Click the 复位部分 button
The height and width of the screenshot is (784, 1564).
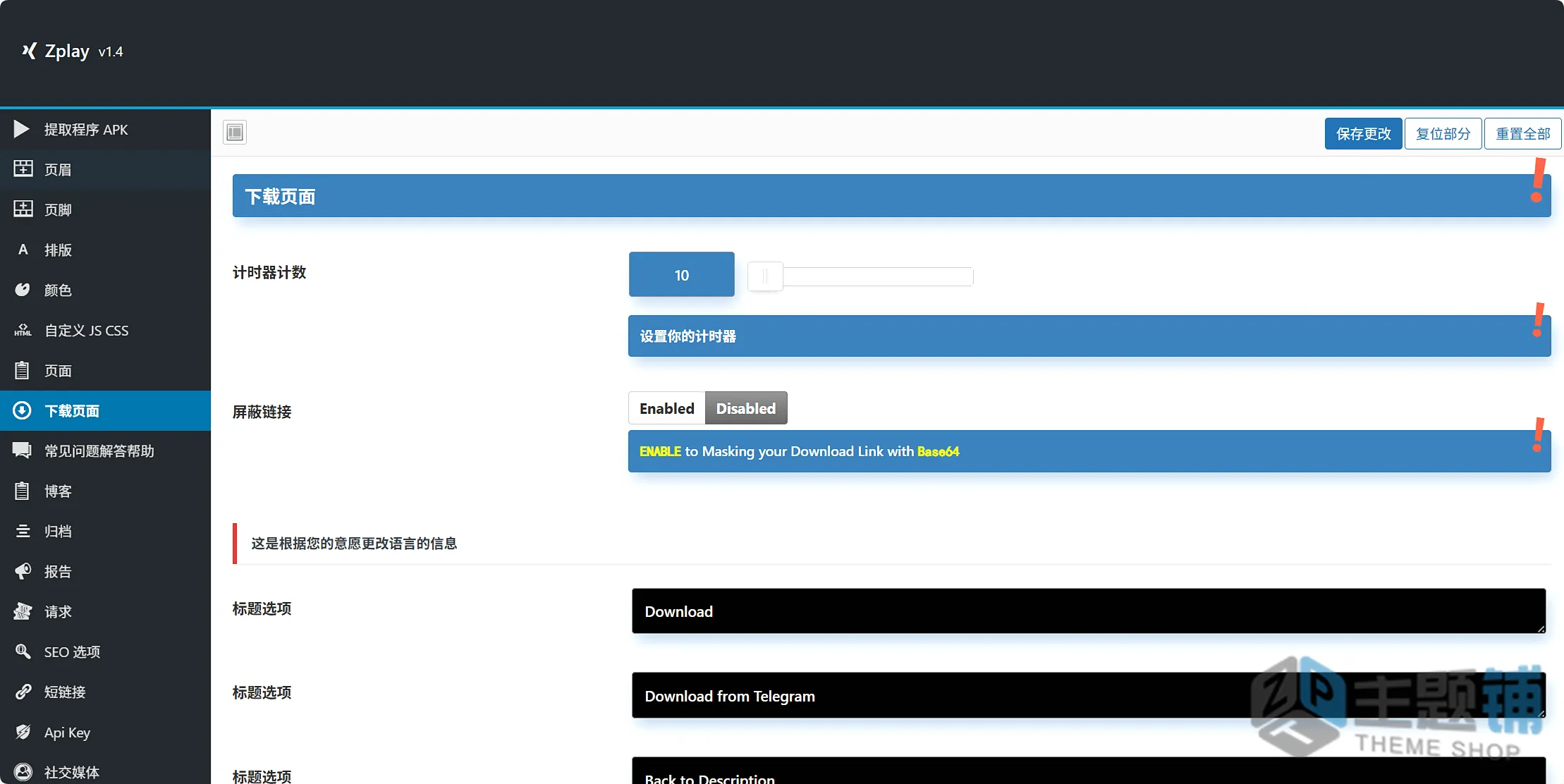coord(1443,133)
